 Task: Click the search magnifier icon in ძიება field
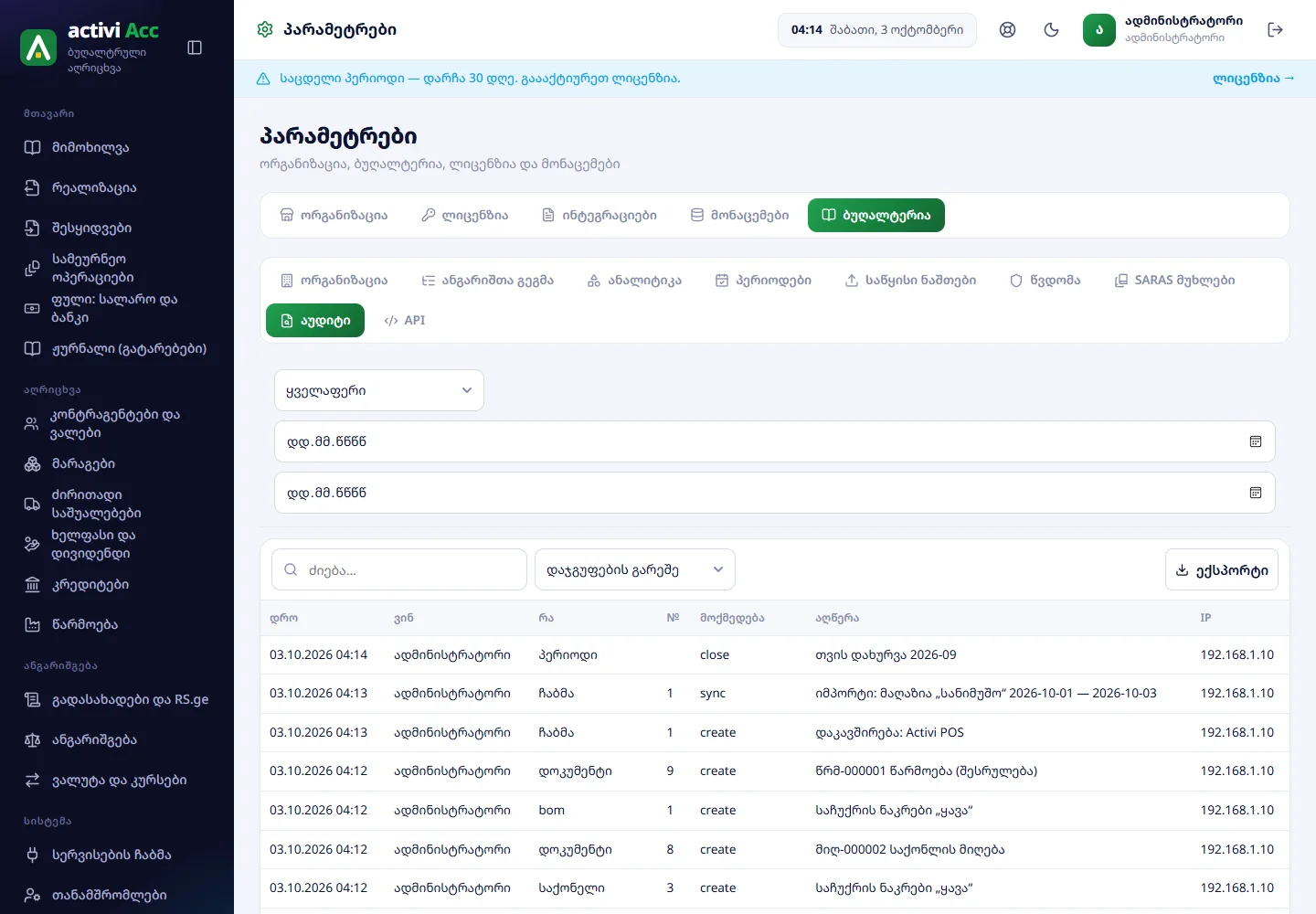tap(291, 569)
